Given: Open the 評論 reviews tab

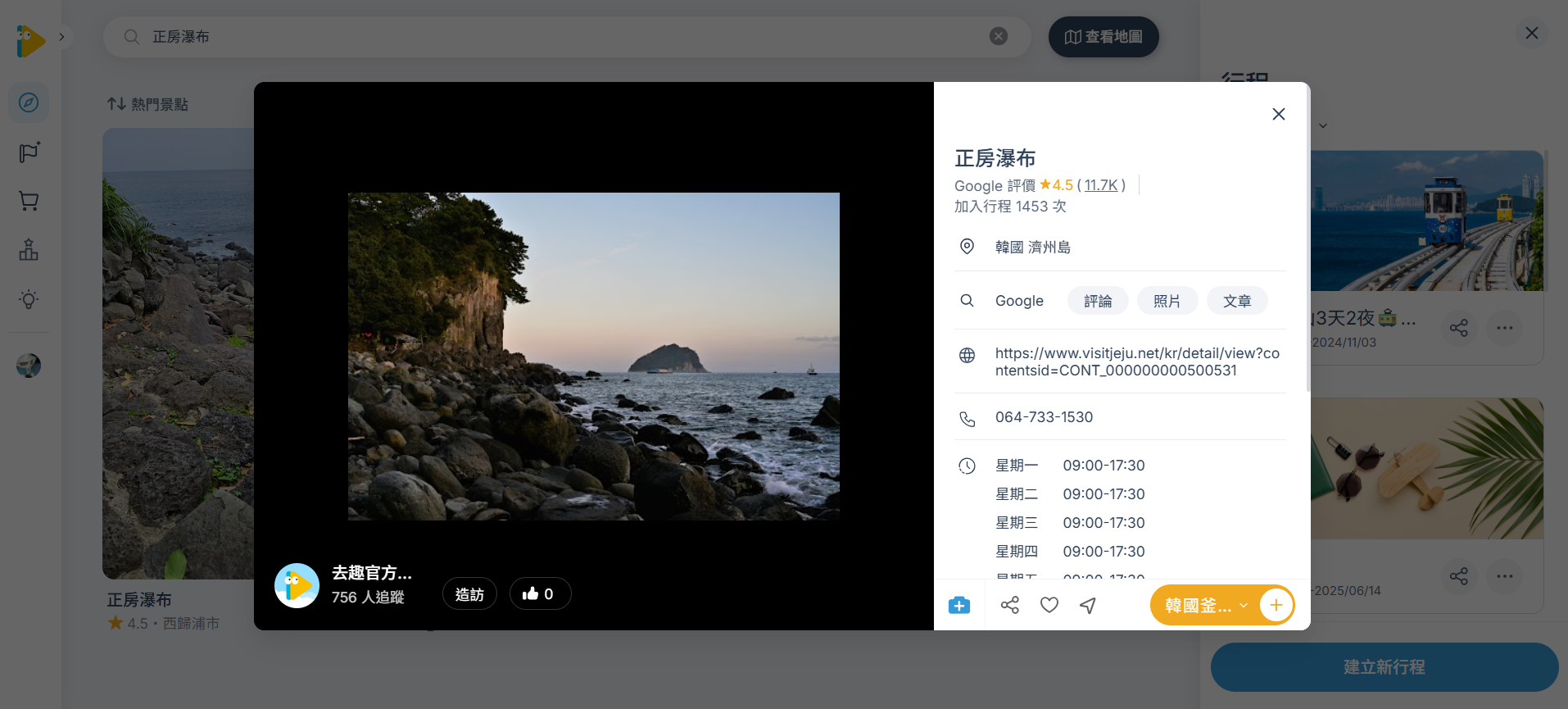Looking at the screenshot, I should [x=1098, y=301].
